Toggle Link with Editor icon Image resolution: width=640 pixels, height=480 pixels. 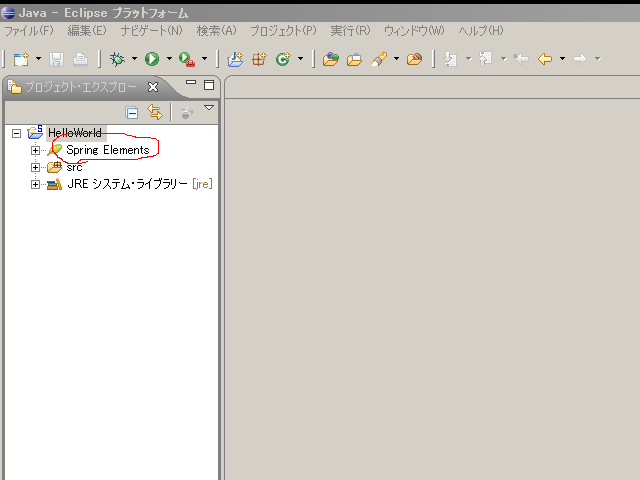point(155,112)
